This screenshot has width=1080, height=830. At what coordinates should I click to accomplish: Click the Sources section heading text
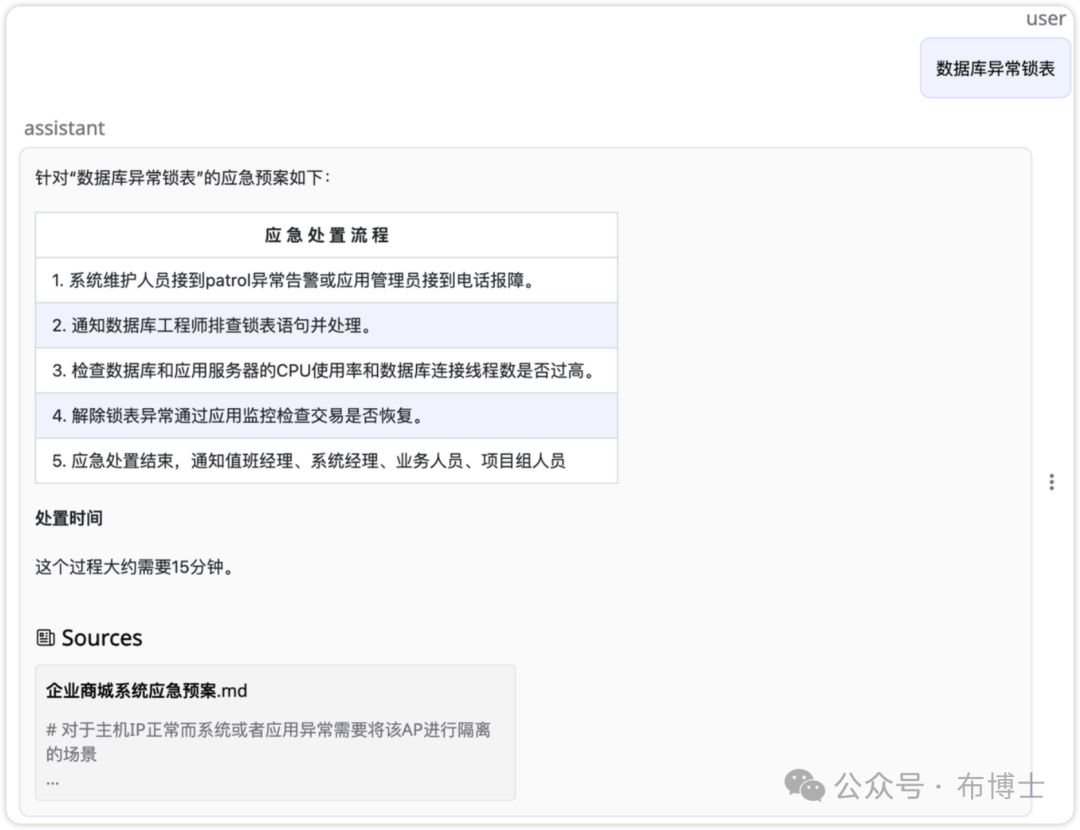click(102, 638)
